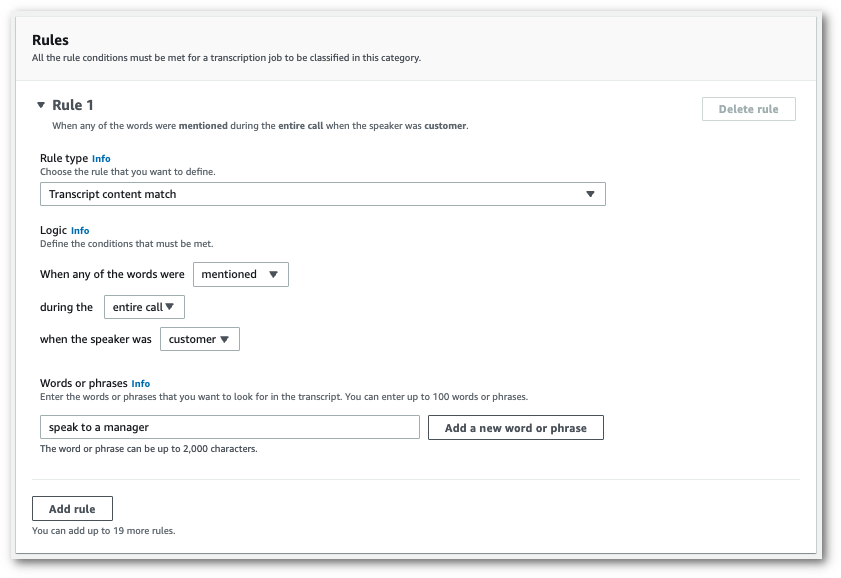Pick a different speaker from the customer dropdown
This screenshot has width=841, height=578.
[x=200, y=339]
